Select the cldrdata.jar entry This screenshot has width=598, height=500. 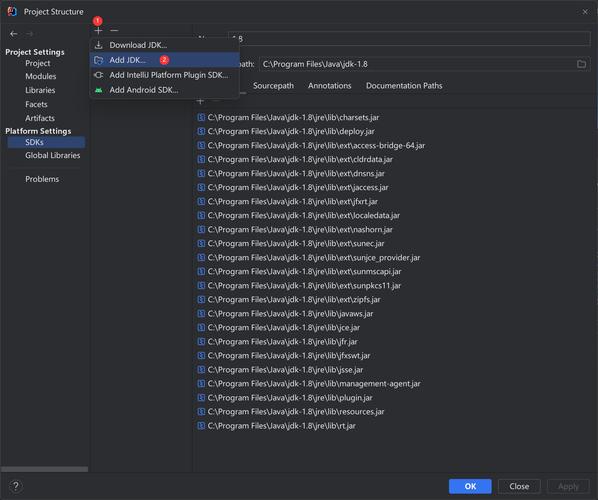click(295, 159)
